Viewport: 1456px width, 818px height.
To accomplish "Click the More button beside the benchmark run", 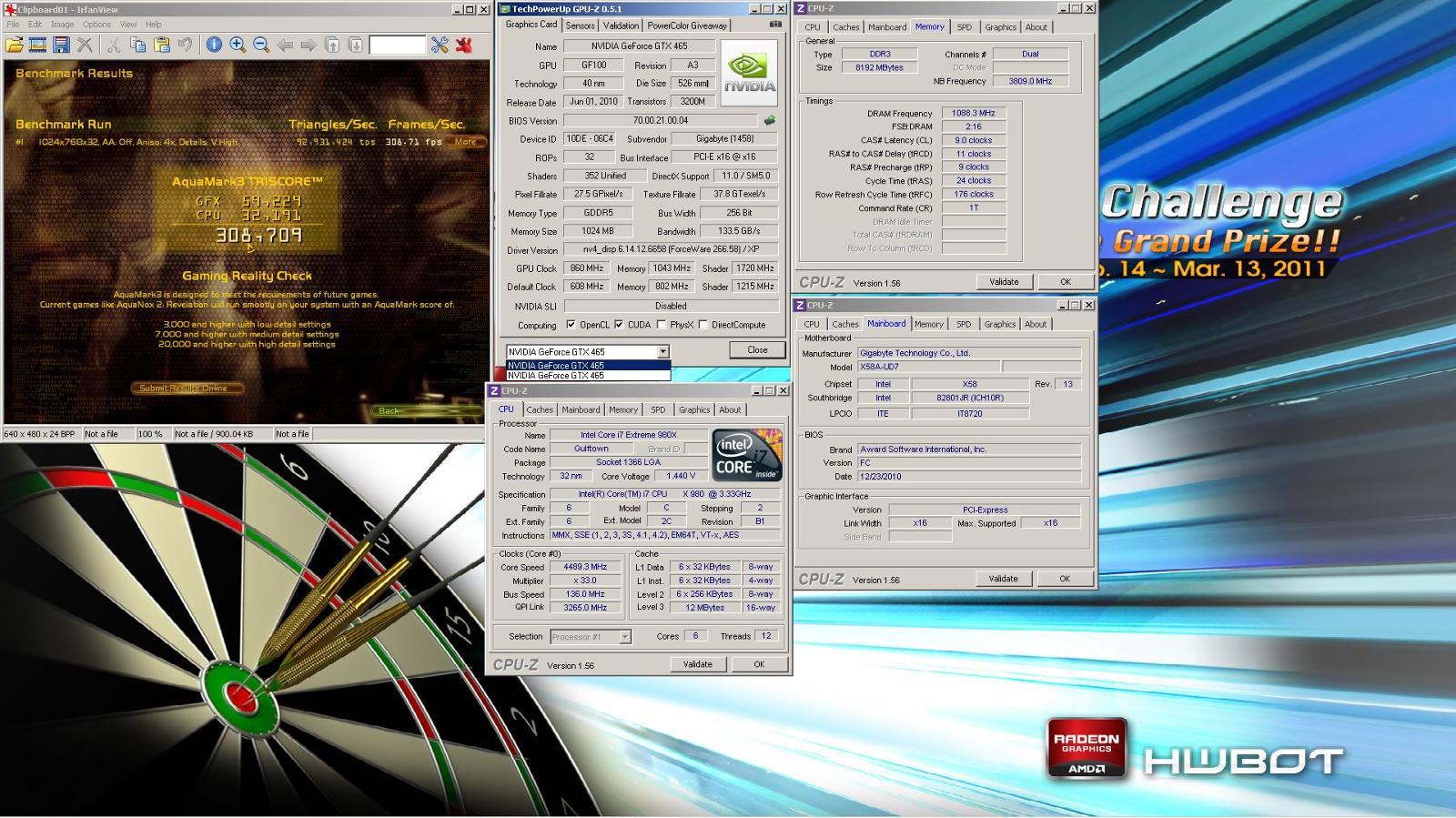I will pos(466,142).
